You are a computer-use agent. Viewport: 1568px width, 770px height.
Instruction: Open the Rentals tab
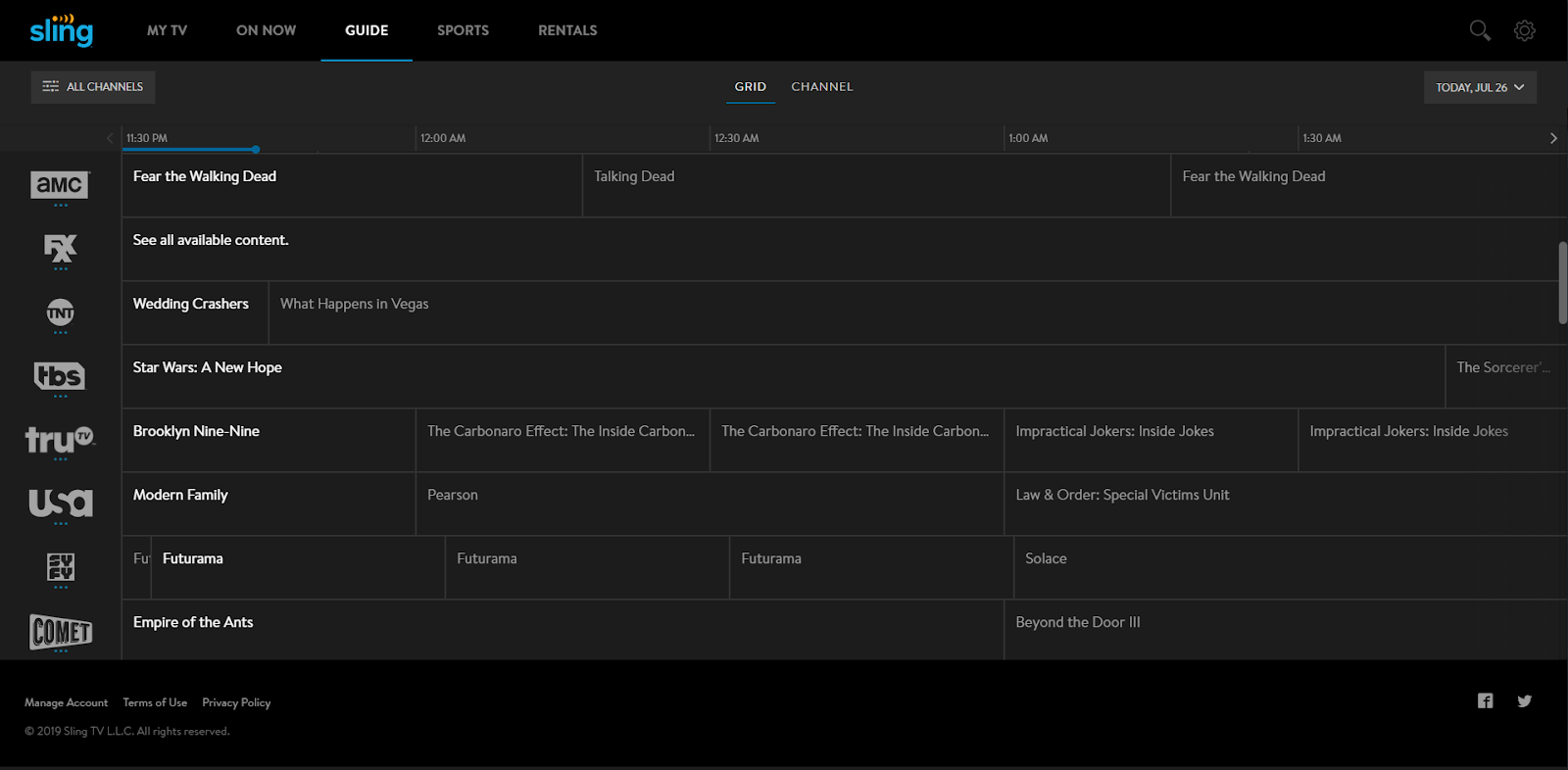click(x=567, y=30)
